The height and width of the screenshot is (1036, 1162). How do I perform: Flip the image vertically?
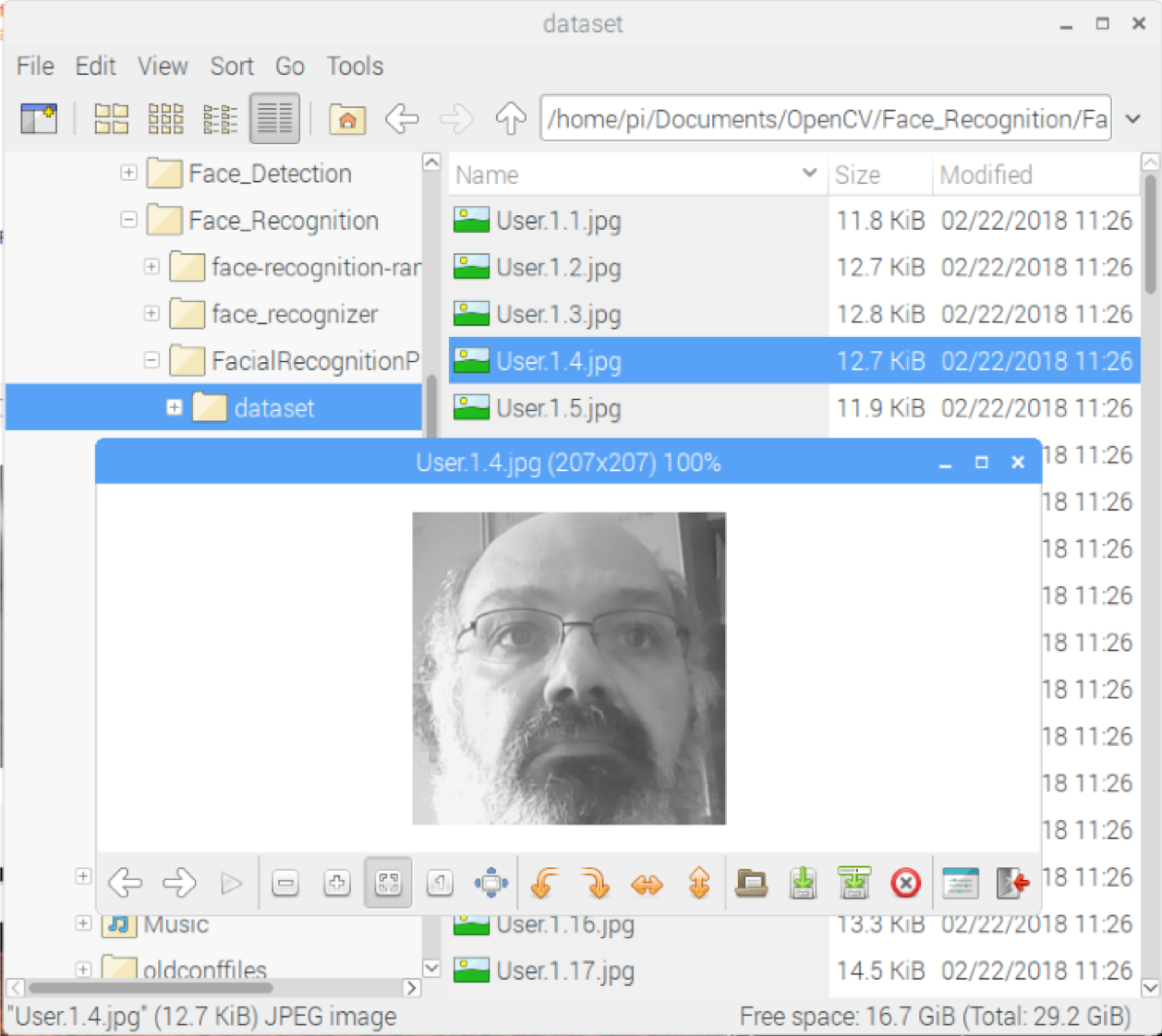[699, 883]
